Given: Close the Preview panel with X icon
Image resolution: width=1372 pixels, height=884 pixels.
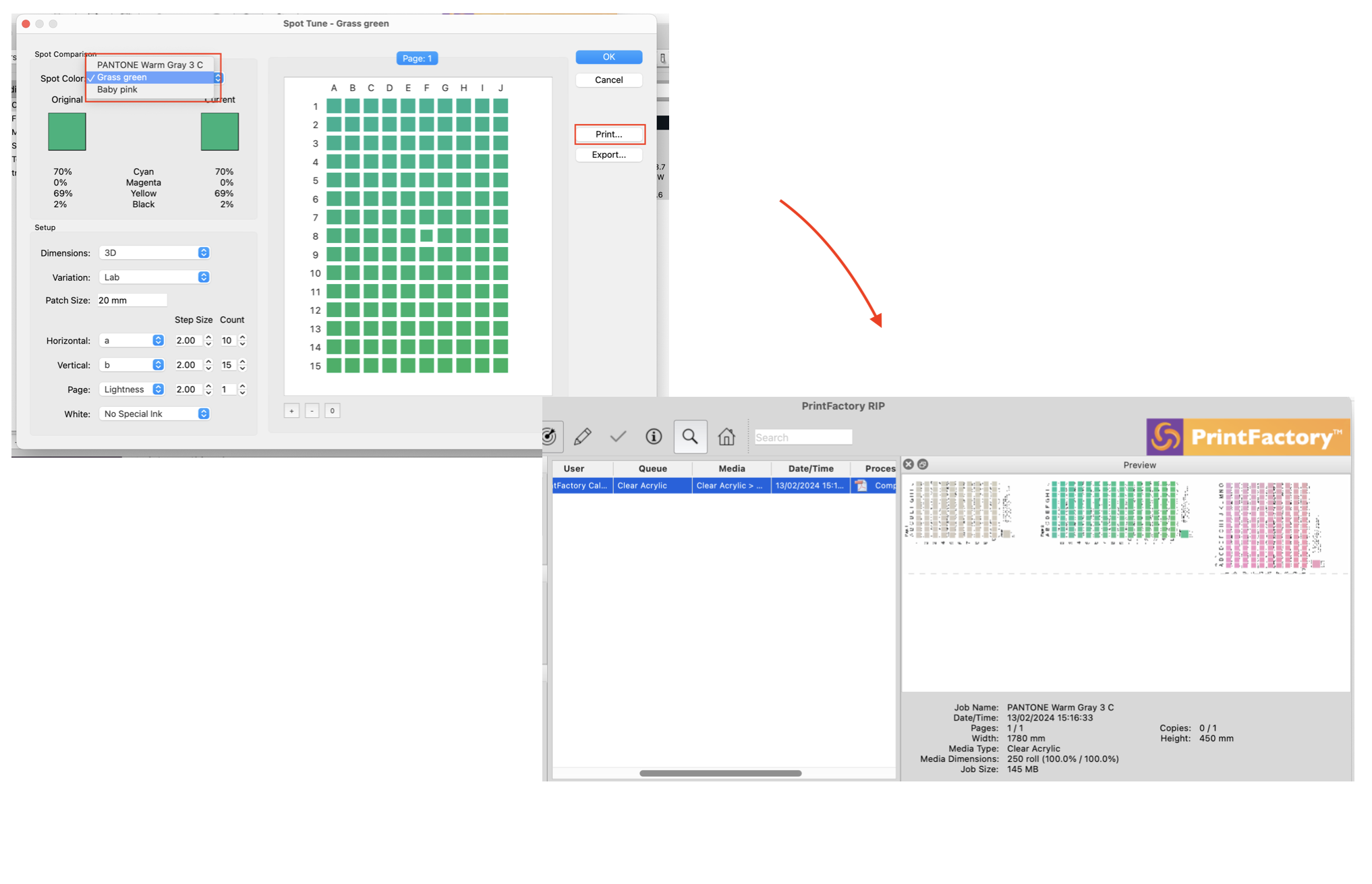Looking at the screenshot, I should pyautogui.click(x=909, y=464).
